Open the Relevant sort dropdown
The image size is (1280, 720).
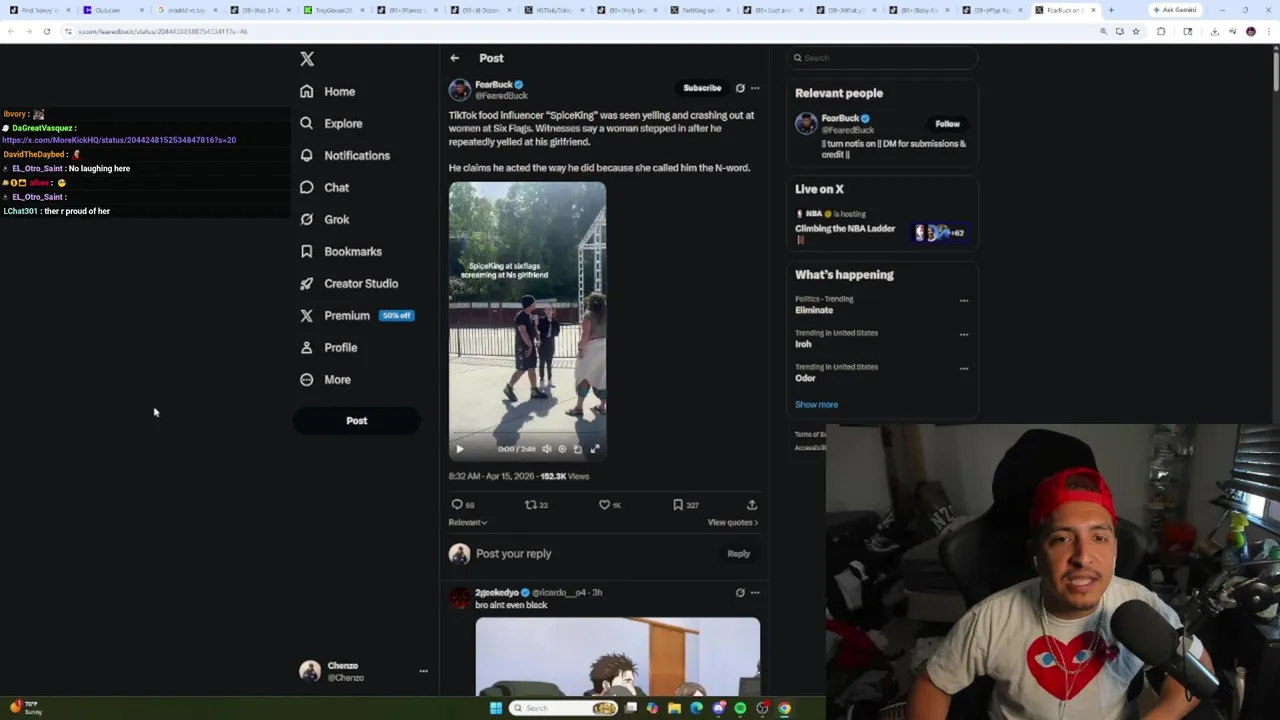[x=468, y=522]
